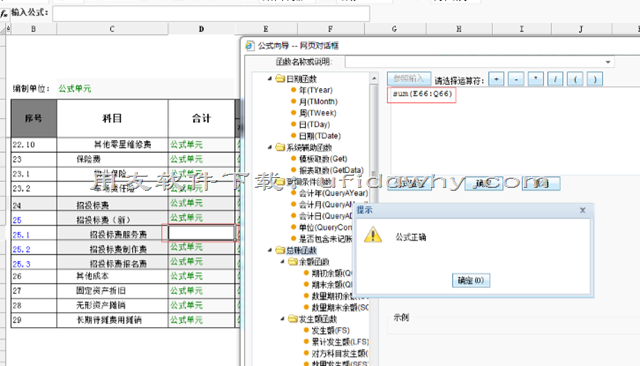Image resolution: width=640 pixels, height=366 pixels.
Task: Click the function tree scrollbar up arrow
Action: [x=374, y=78]
